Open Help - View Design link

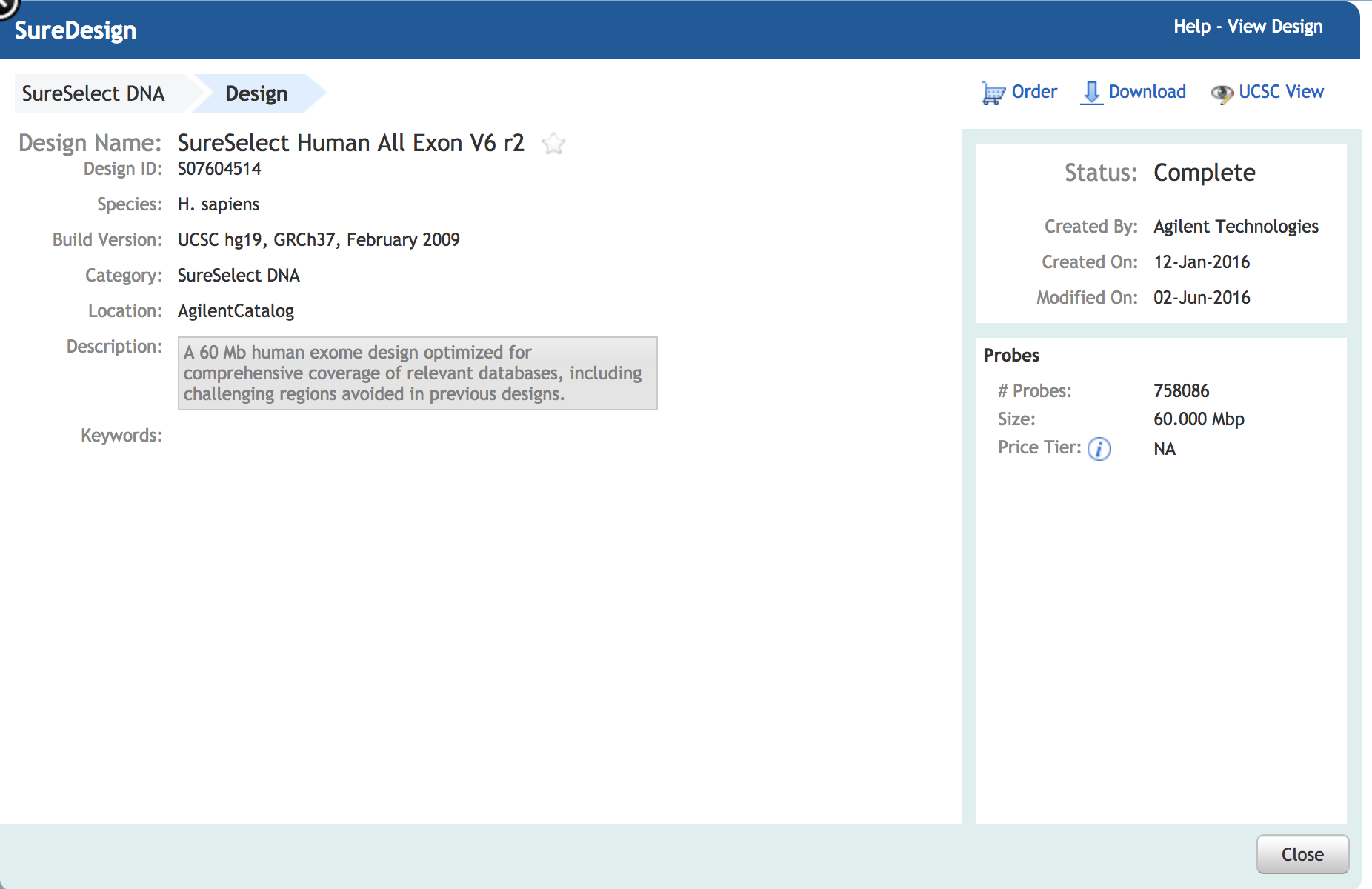tap(1248, 27)
